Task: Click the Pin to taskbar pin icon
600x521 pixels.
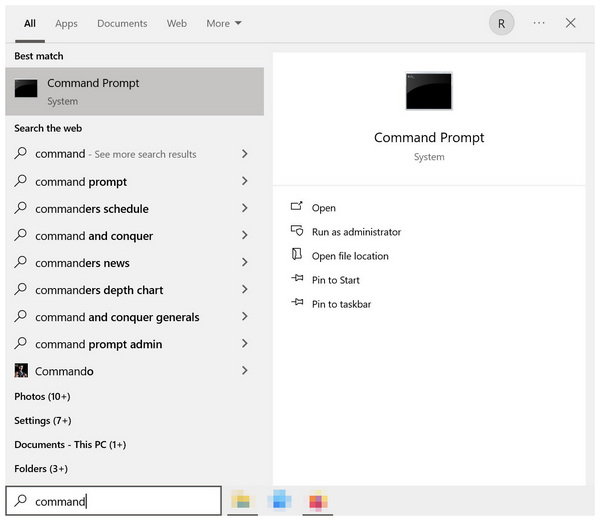Action: [x=296, y=303]
